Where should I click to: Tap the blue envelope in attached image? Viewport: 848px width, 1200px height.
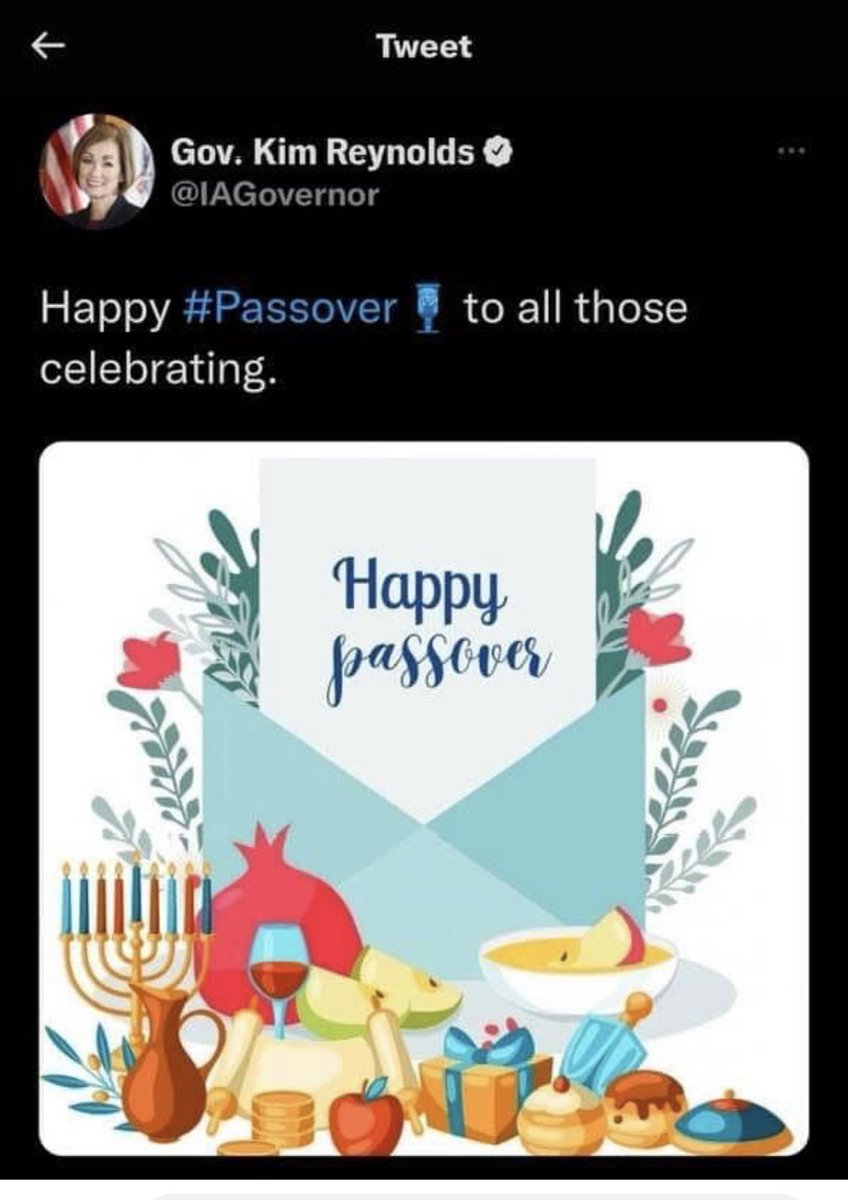pyautogui.click(x=424, y=800)
